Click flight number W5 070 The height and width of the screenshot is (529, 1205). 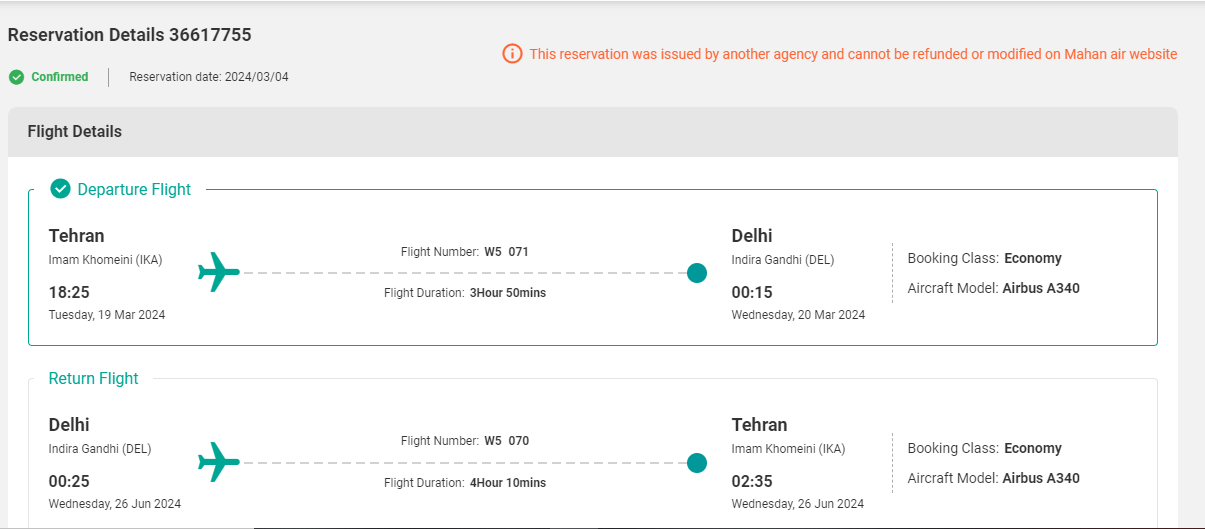506,441
